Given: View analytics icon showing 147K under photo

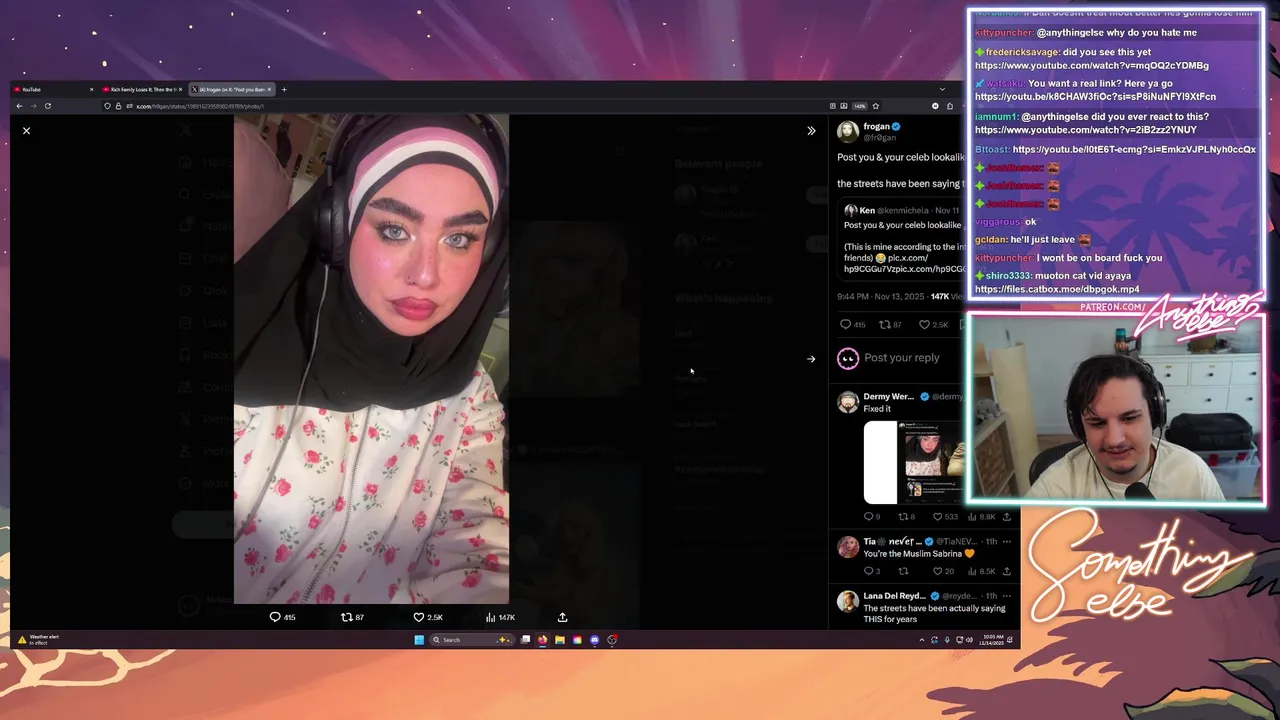Looking at the screenshot, I should (490, 617).
